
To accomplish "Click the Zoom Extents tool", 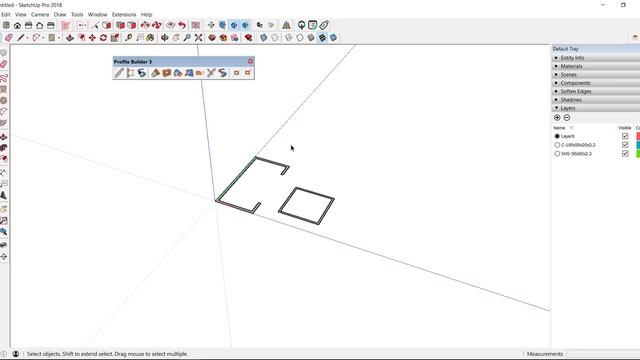I will [198, 38].
